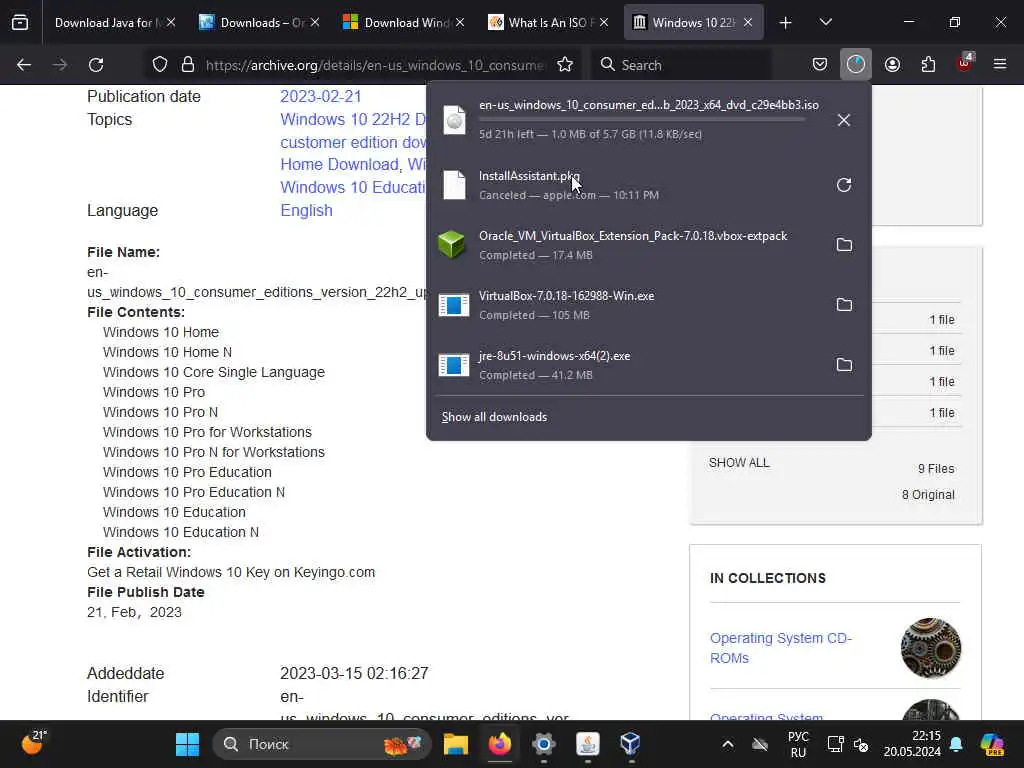The width and height of the screenshot is (1024, 768).
Task: Open Firefox taskbar icon
Action: pyautogui.click(x=500, y=744)
